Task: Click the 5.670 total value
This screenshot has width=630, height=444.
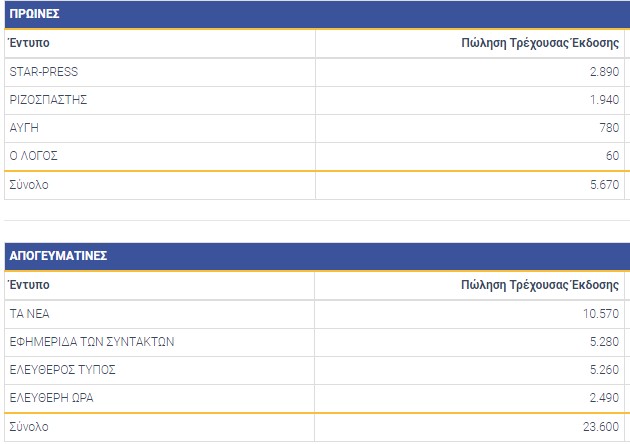Action: pos(603,185)
